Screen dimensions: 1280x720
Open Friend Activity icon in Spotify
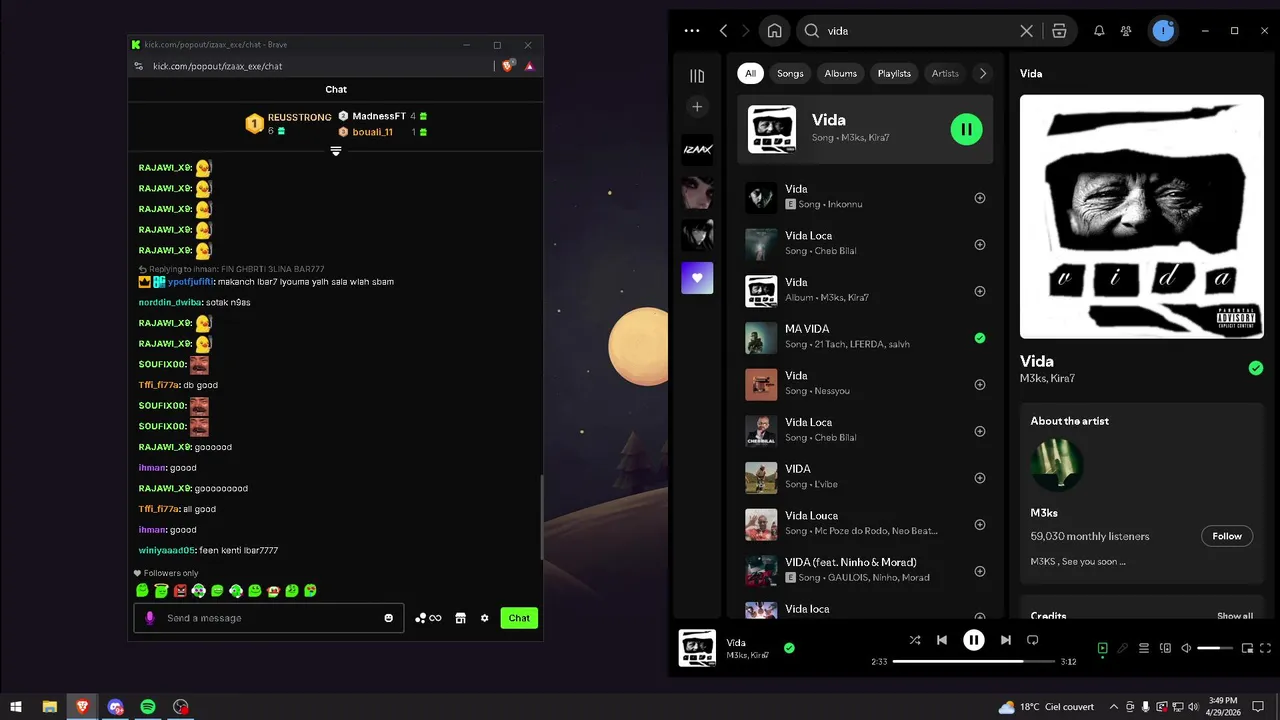pyautogui.click(x=1126, y=31)
